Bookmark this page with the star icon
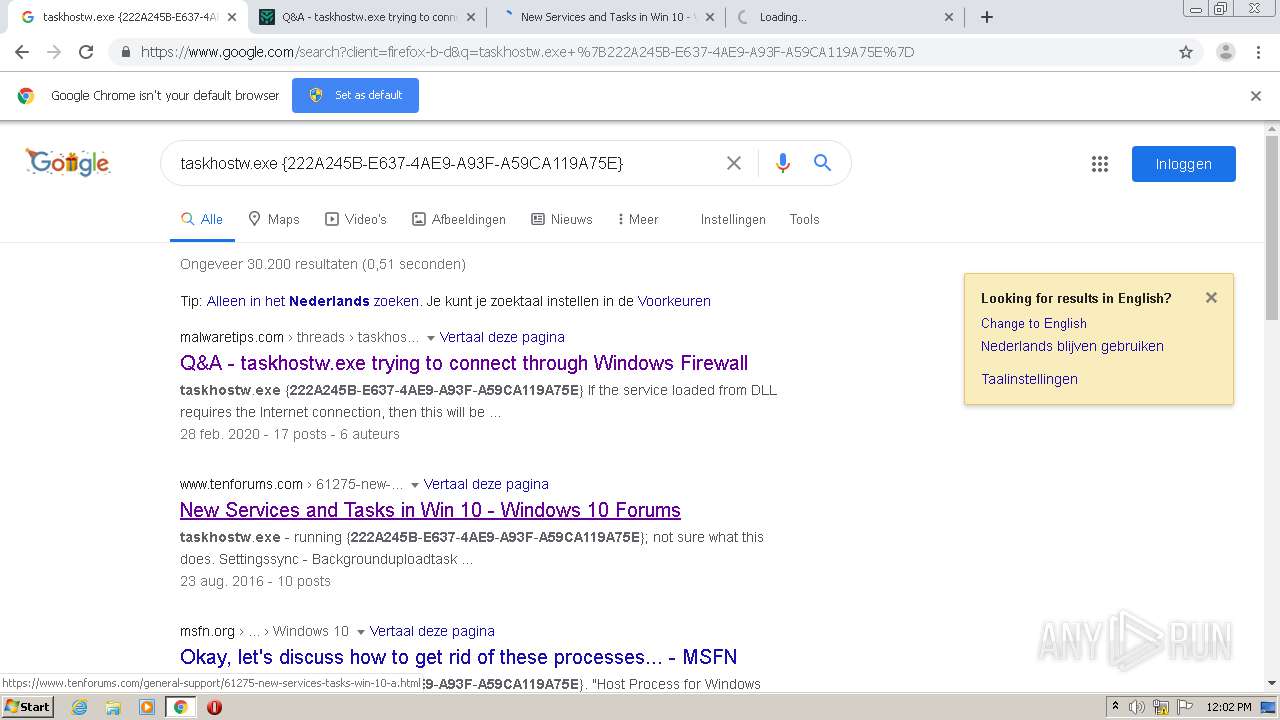This screenshot has height=720, width=1280. (1186, 52)
